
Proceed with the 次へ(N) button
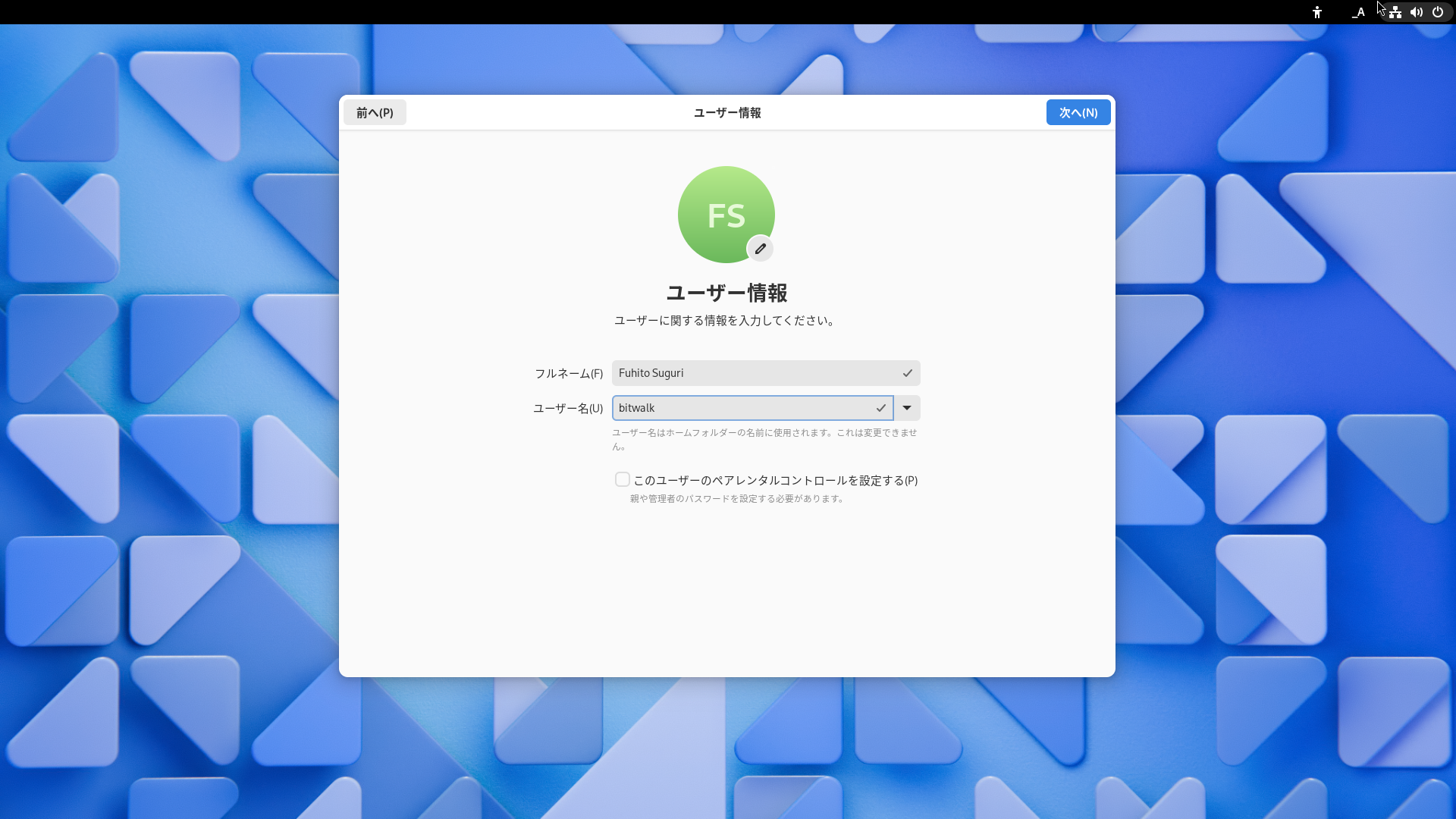point(1078,112)
